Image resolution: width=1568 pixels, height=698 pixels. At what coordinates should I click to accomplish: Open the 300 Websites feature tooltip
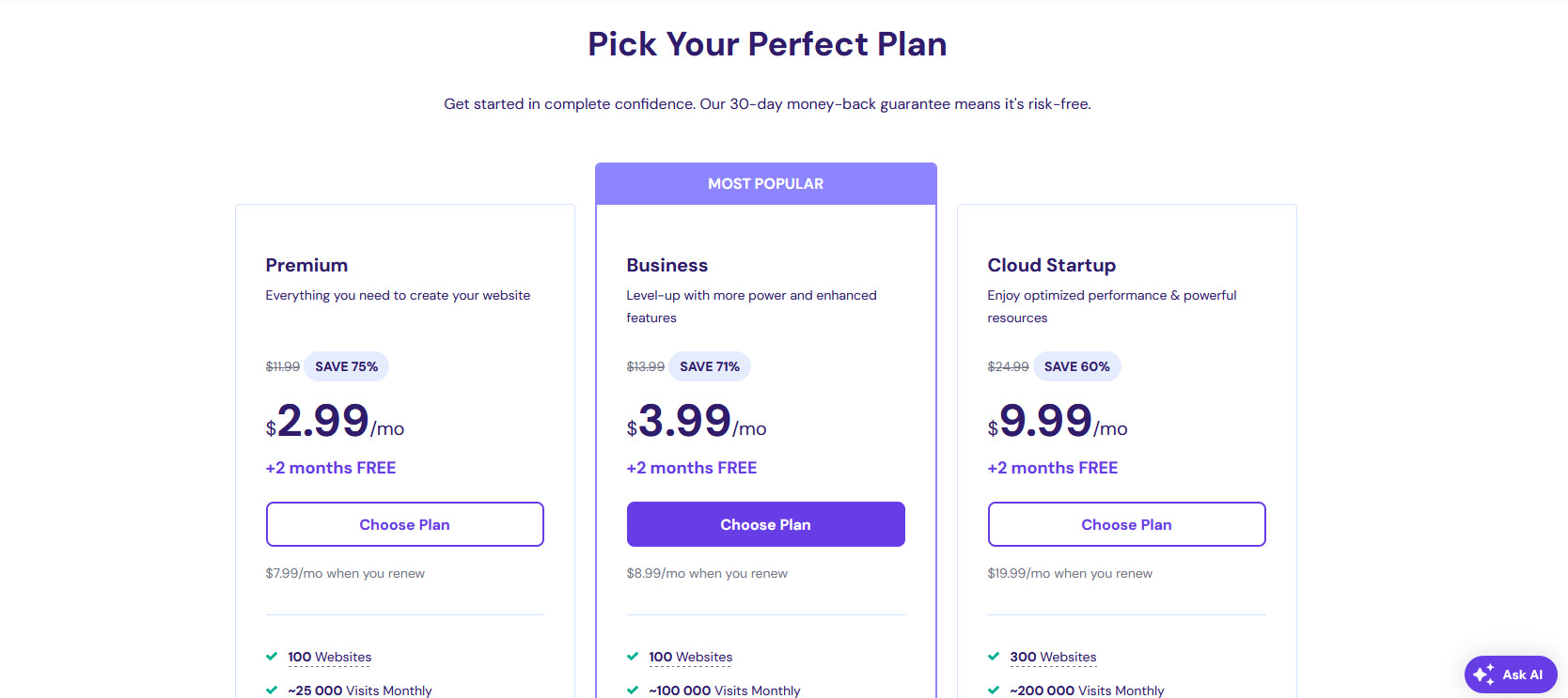click(1053, 657)
